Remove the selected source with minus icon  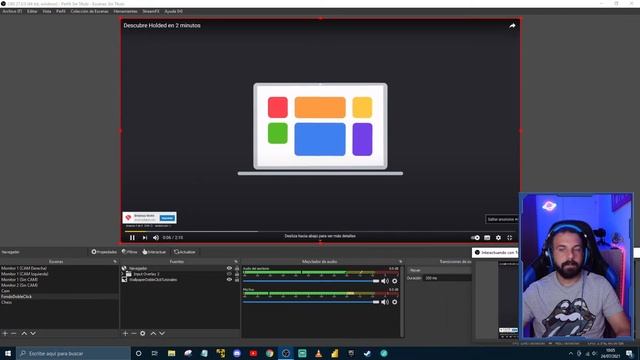pos(134,333)
